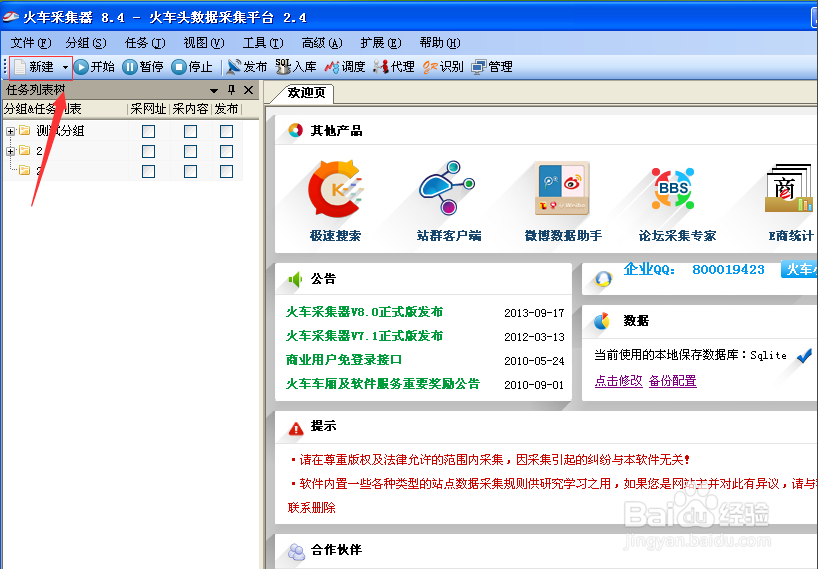Open the 扩展(E) menu
This screenshot has width=818, height=569.
[x=381, y=43]
